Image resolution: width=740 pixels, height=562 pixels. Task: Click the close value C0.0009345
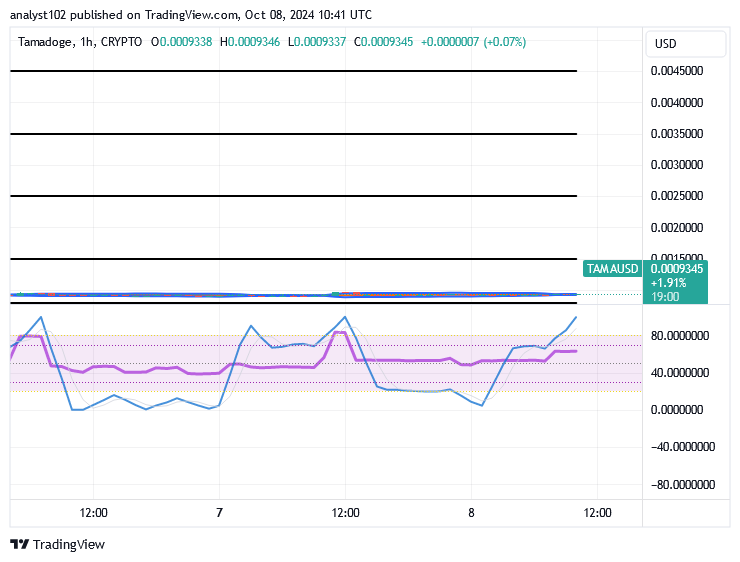click(383, 42)
